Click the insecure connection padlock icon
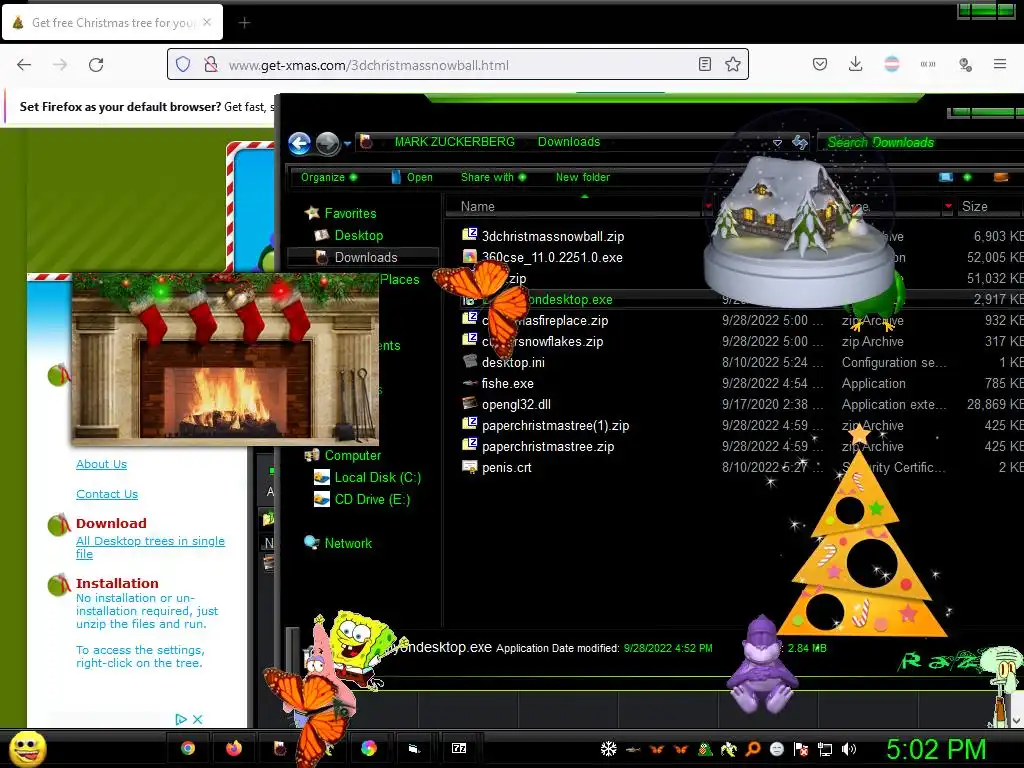1024x768 pixels. tap(210, 64)
